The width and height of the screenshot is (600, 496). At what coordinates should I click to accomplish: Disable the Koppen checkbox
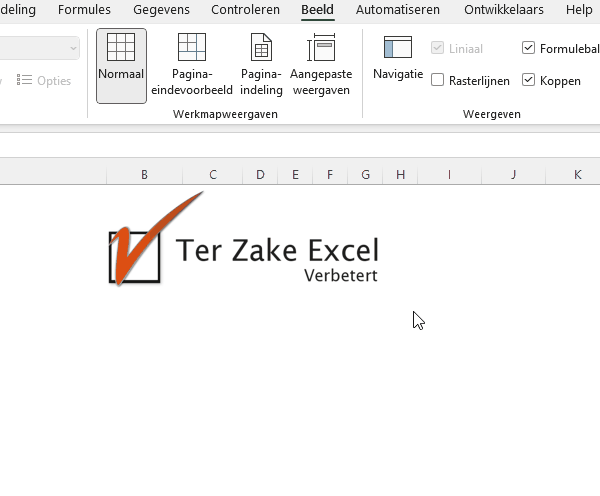coord(529,80)
